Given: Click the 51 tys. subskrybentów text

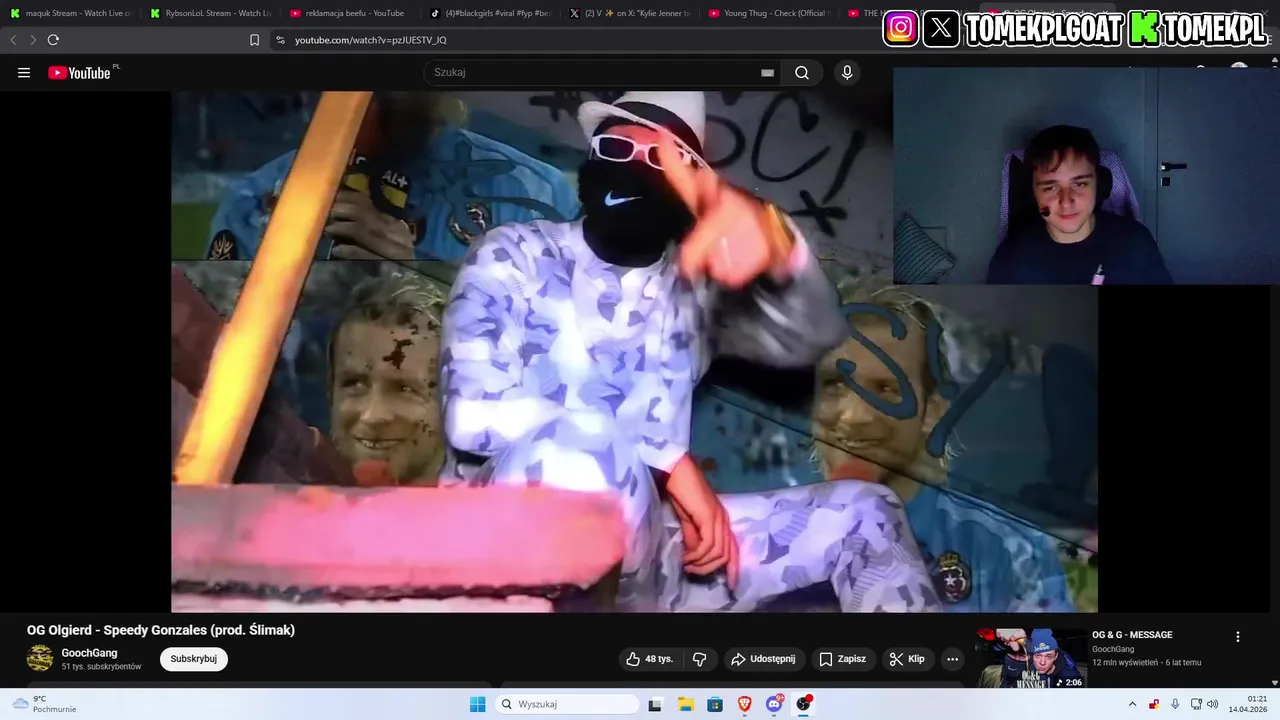Looking at the screenshot, I should [x=101, y=666].
